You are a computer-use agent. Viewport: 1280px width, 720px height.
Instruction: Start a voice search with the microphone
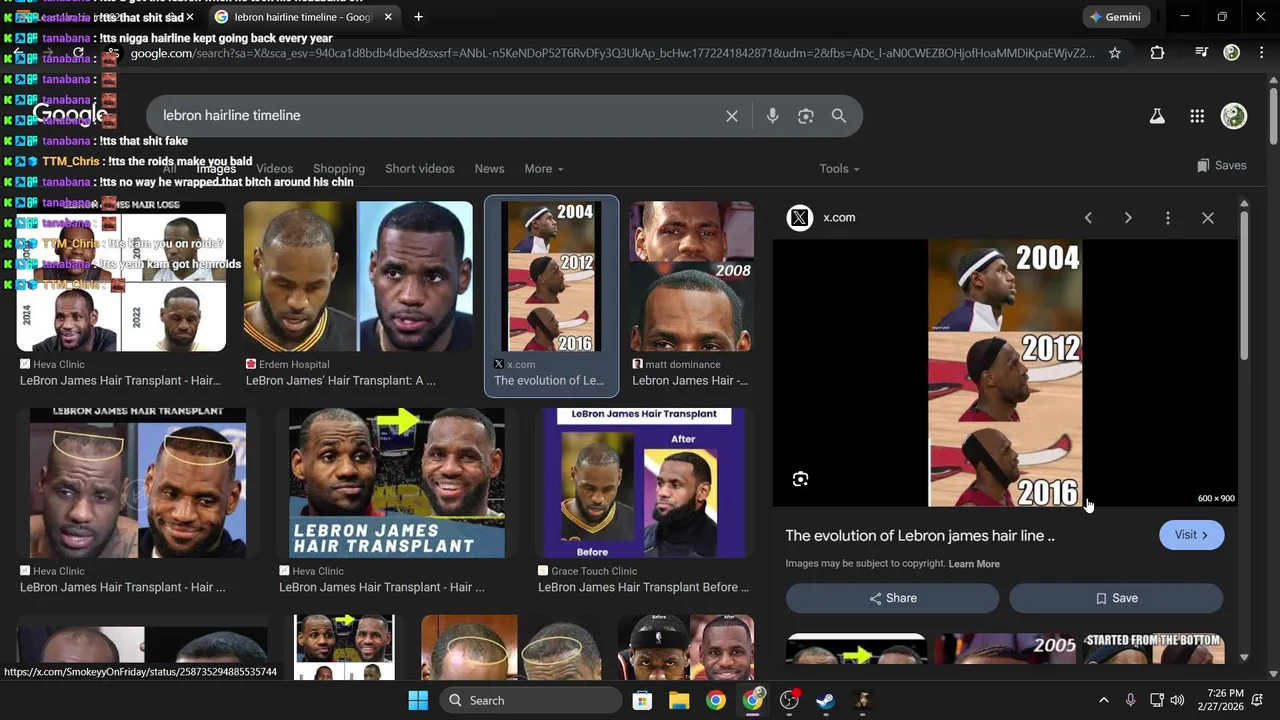(x=772, y=116)
